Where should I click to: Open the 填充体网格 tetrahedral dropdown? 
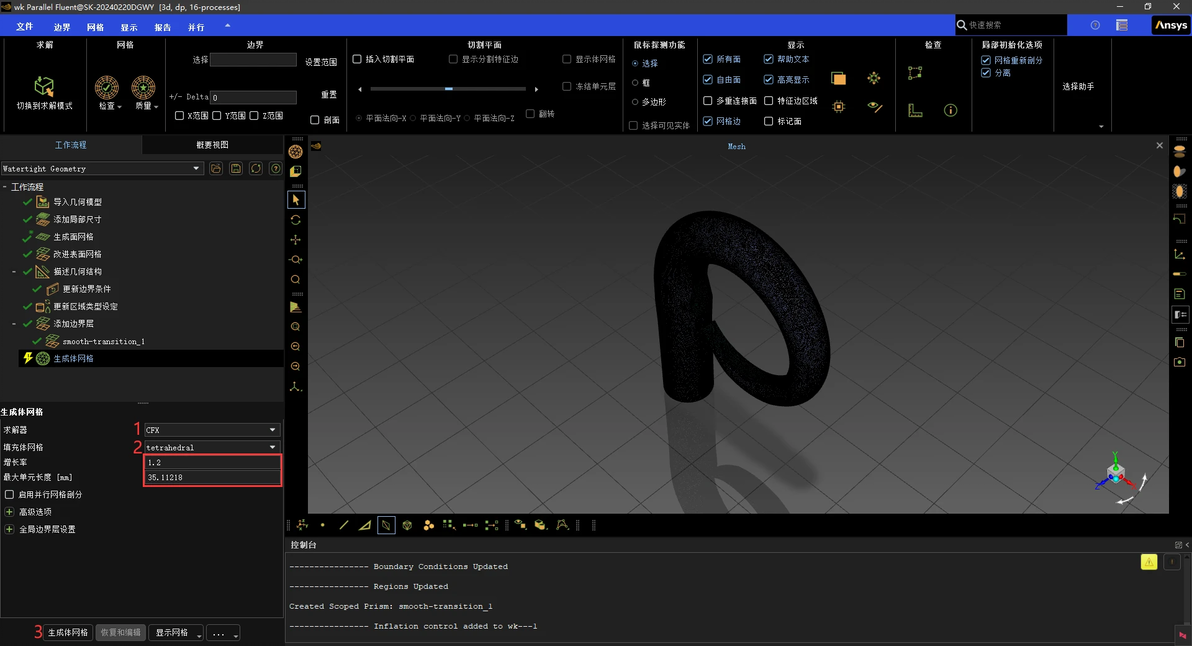coord(212,447)
